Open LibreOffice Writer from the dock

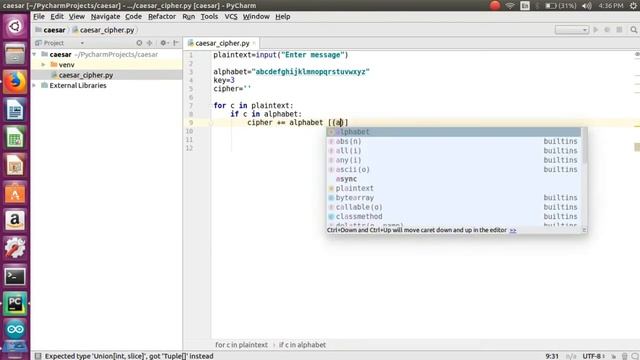pyautogui.click(x=15, y=109)
